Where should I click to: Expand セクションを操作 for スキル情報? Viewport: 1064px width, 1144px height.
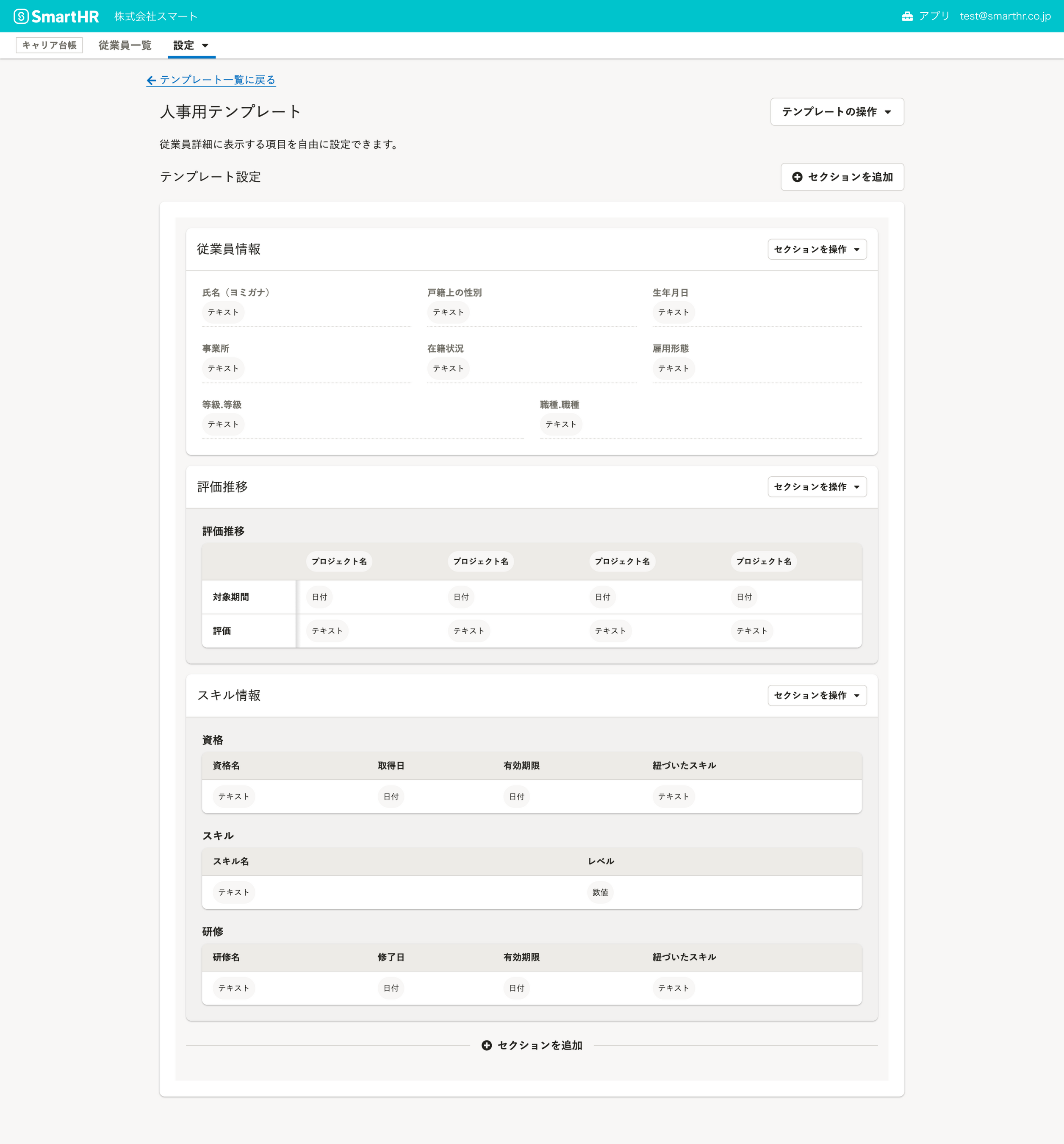[817, 695]
